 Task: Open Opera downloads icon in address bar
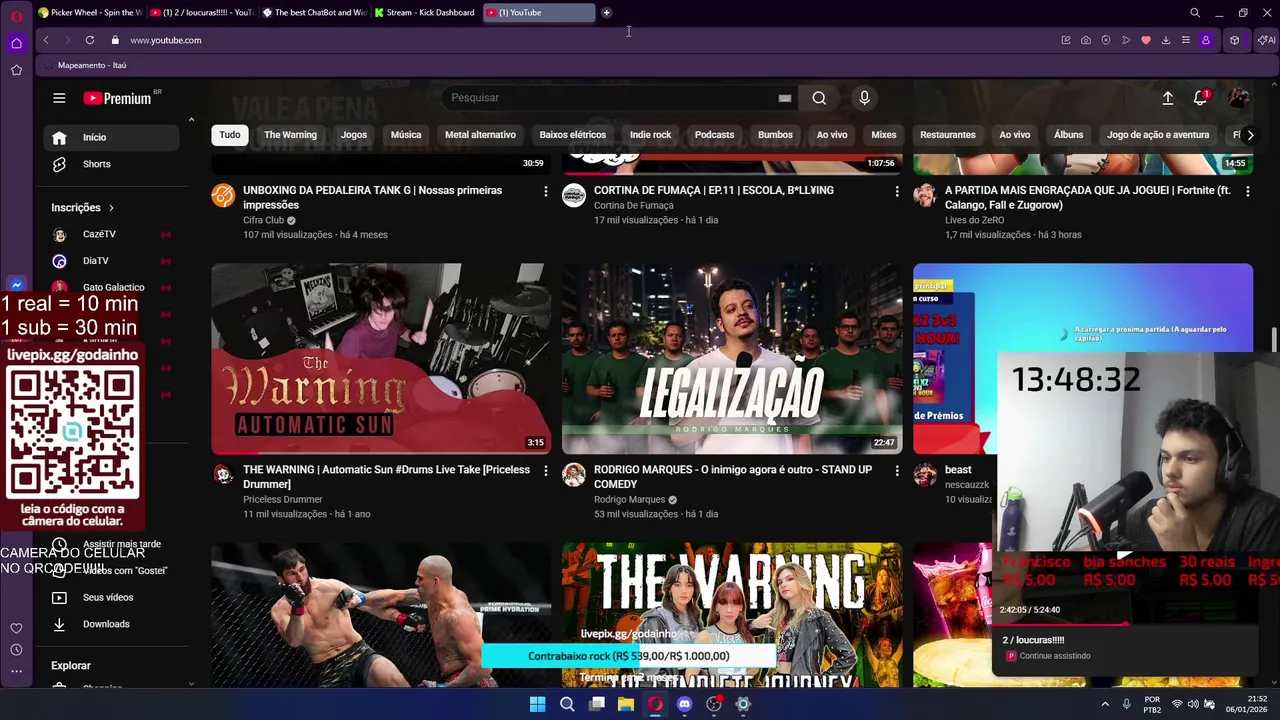tap(1166, 40)
